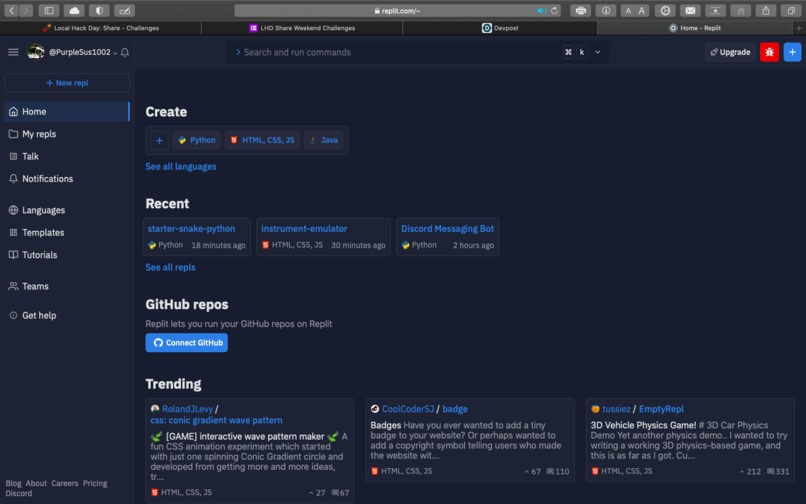Click the reload page icon in address bar
The width and height of the screenshot is (806, 504).
pos(555,11)
